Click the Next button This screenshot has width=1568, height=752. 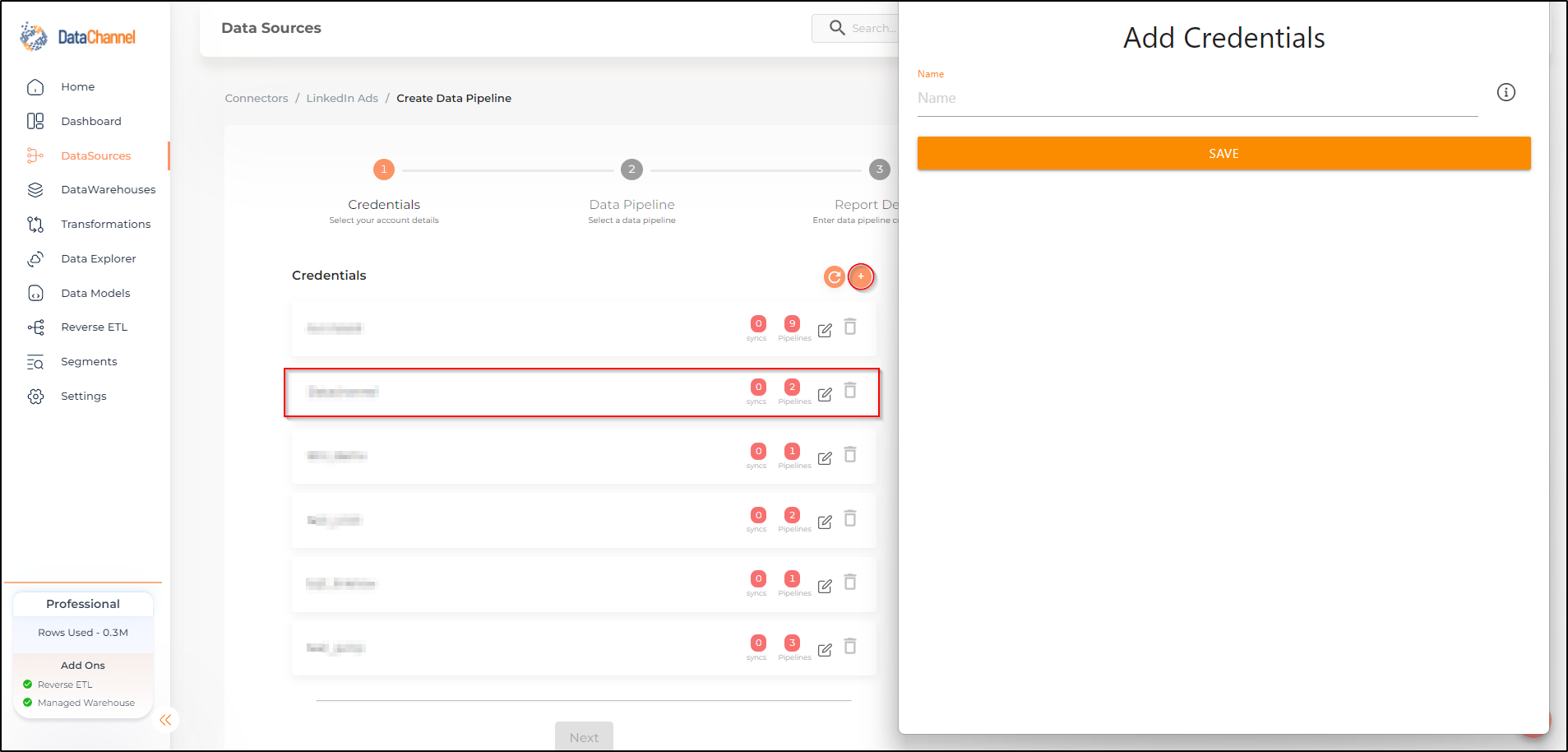(584, 737)
